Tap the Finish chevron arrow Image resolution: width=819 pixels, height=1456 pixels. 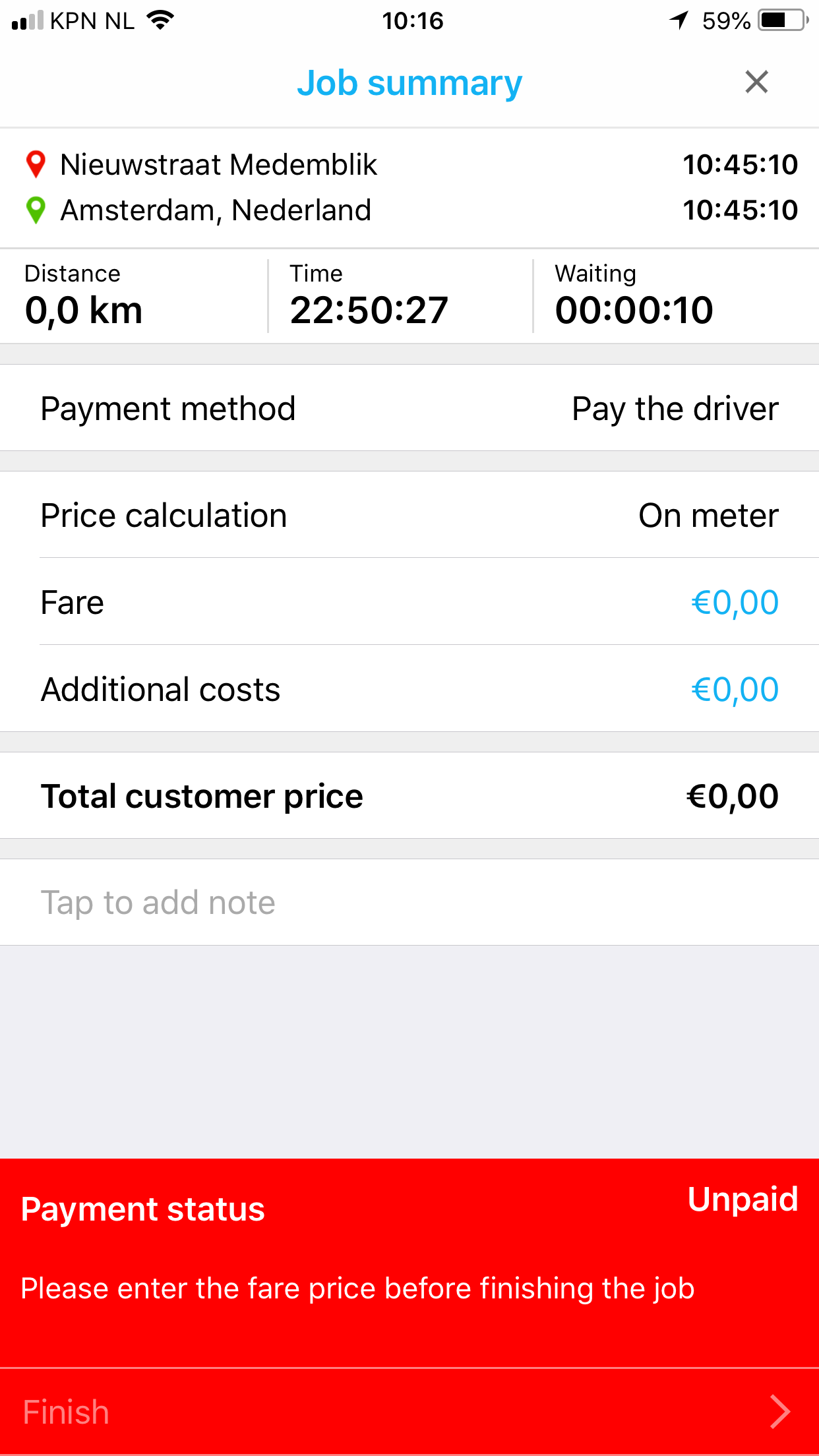(779, 1412)
